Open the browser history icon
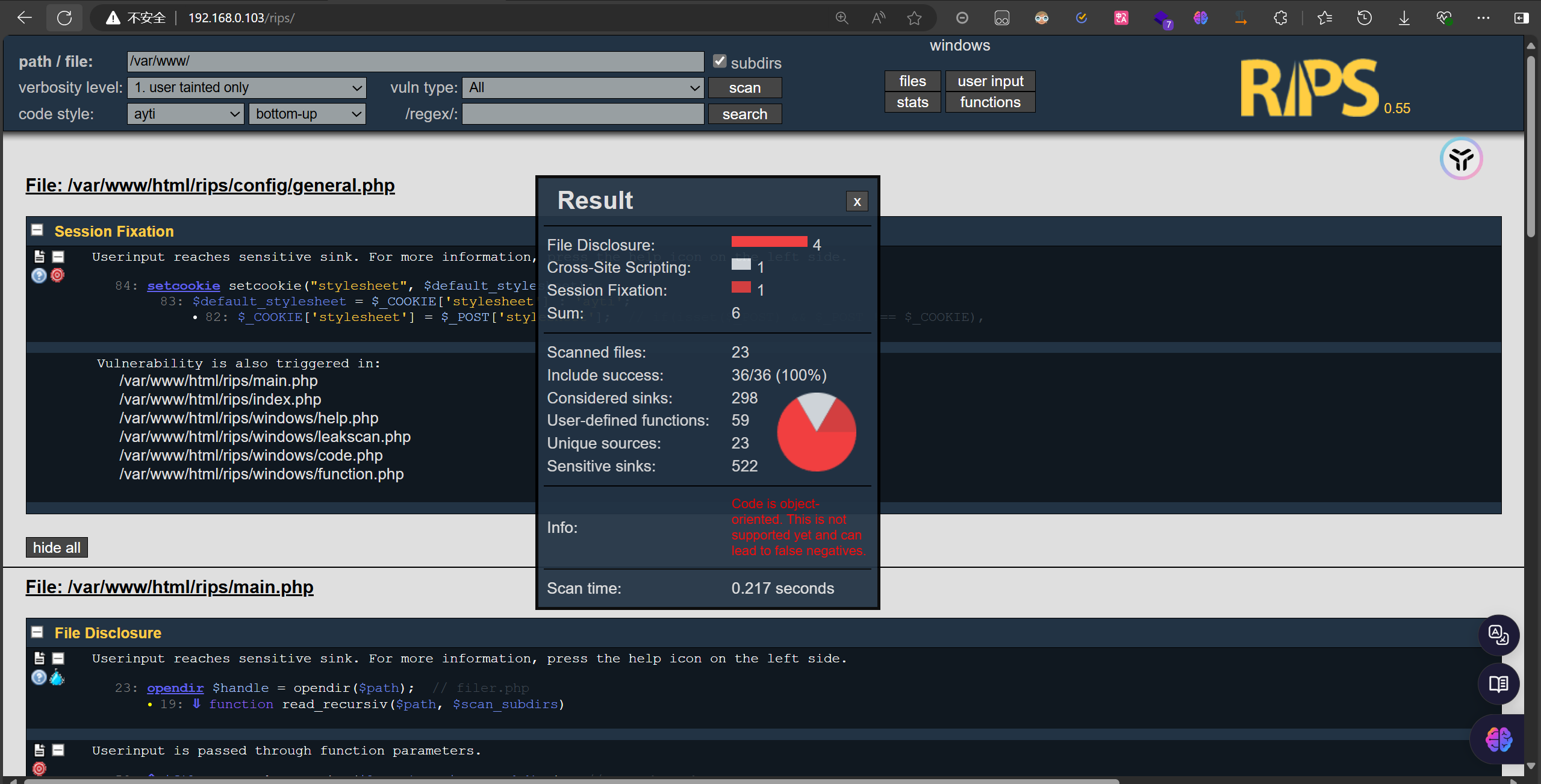Image resolution: width=1541 pixels, height=784 pixels. pos(1365,18)
